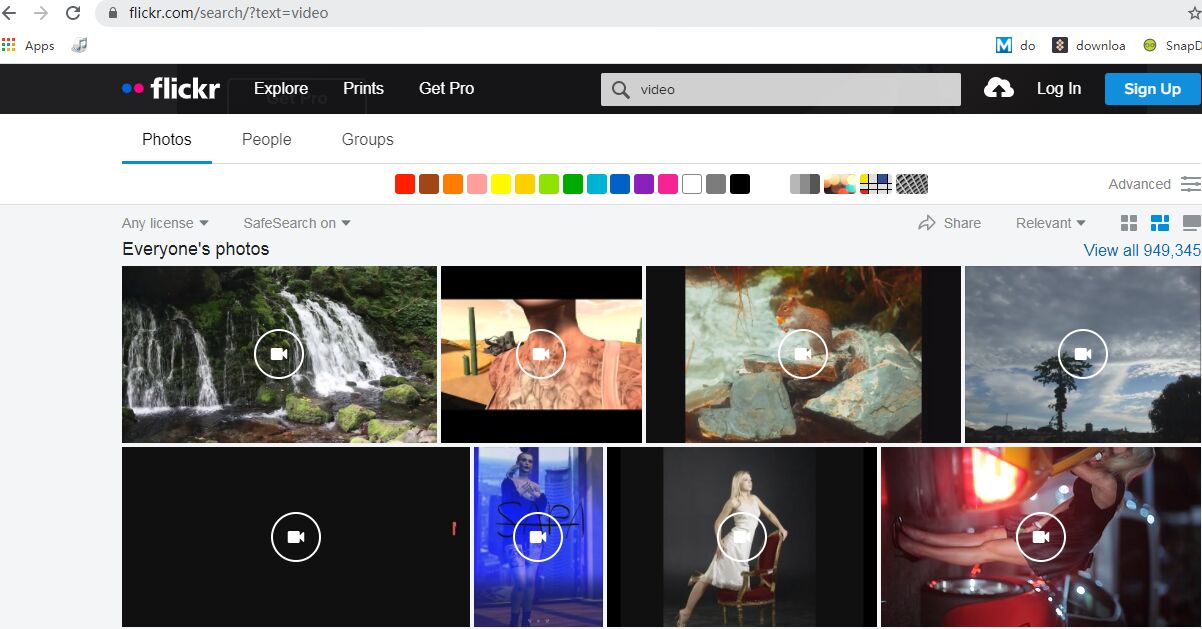Open the waterfall video thumbnail
Screen dimensions: 1202x629
coord(279,354)
